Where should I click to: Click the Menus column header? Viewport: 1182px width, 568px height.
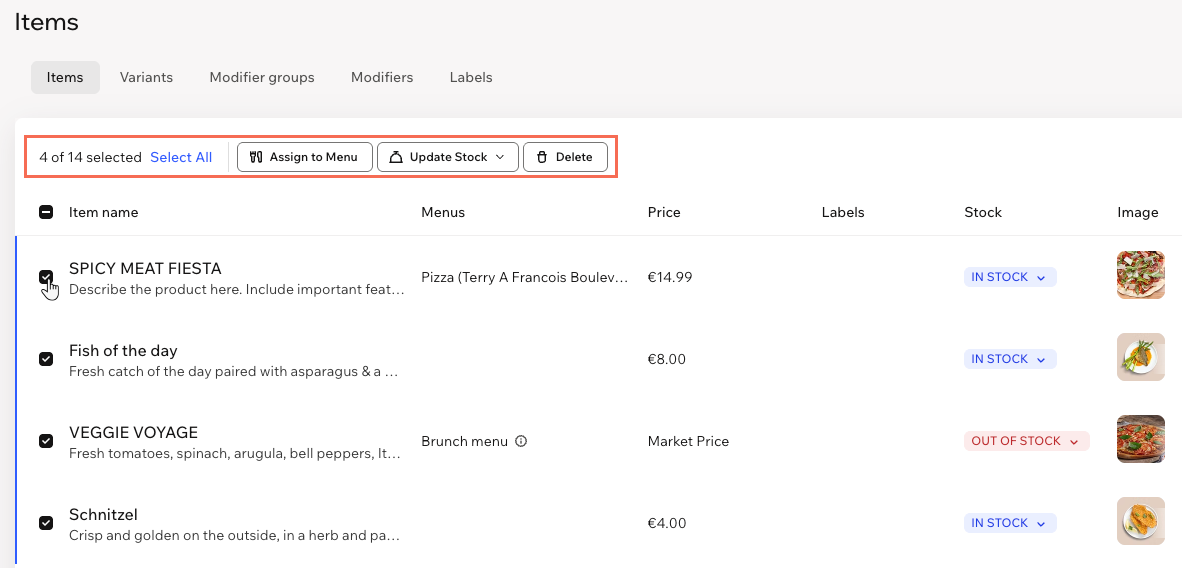click(443, 213)
